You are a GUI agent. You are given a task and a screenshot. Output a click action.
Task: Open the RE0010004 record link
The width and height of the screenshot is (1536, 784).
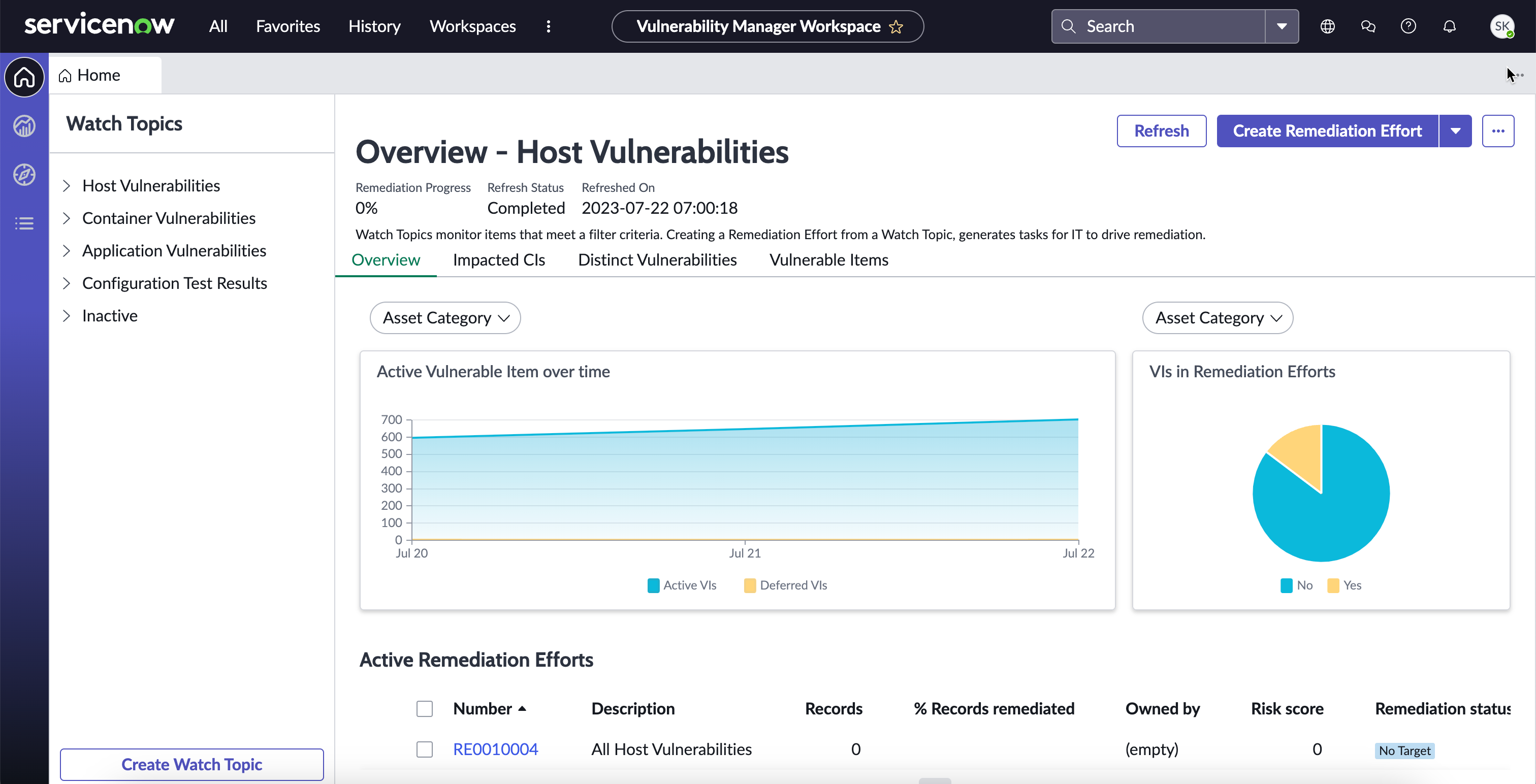tap(496, 749)
